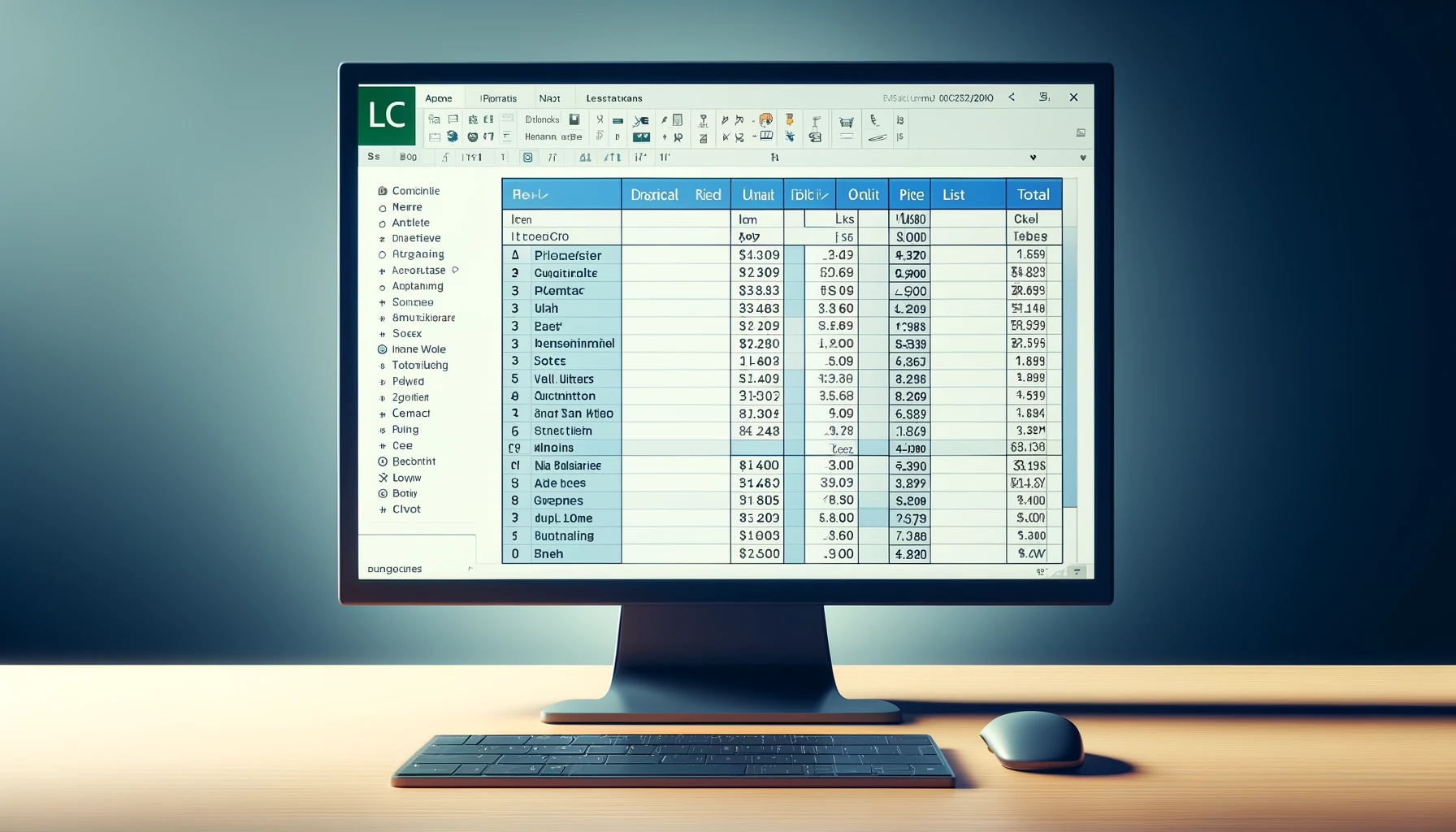Click the Total column header
Image resolution: width=1456 pixels, height=832 pixels.
click(1033, 194)
